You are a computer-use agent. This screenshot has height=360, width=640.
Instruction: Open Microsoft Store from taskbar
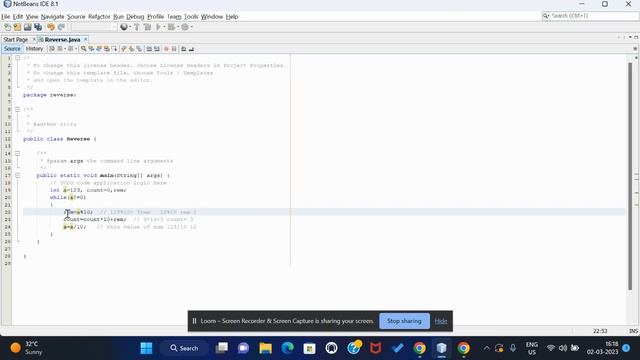(309, 348)
